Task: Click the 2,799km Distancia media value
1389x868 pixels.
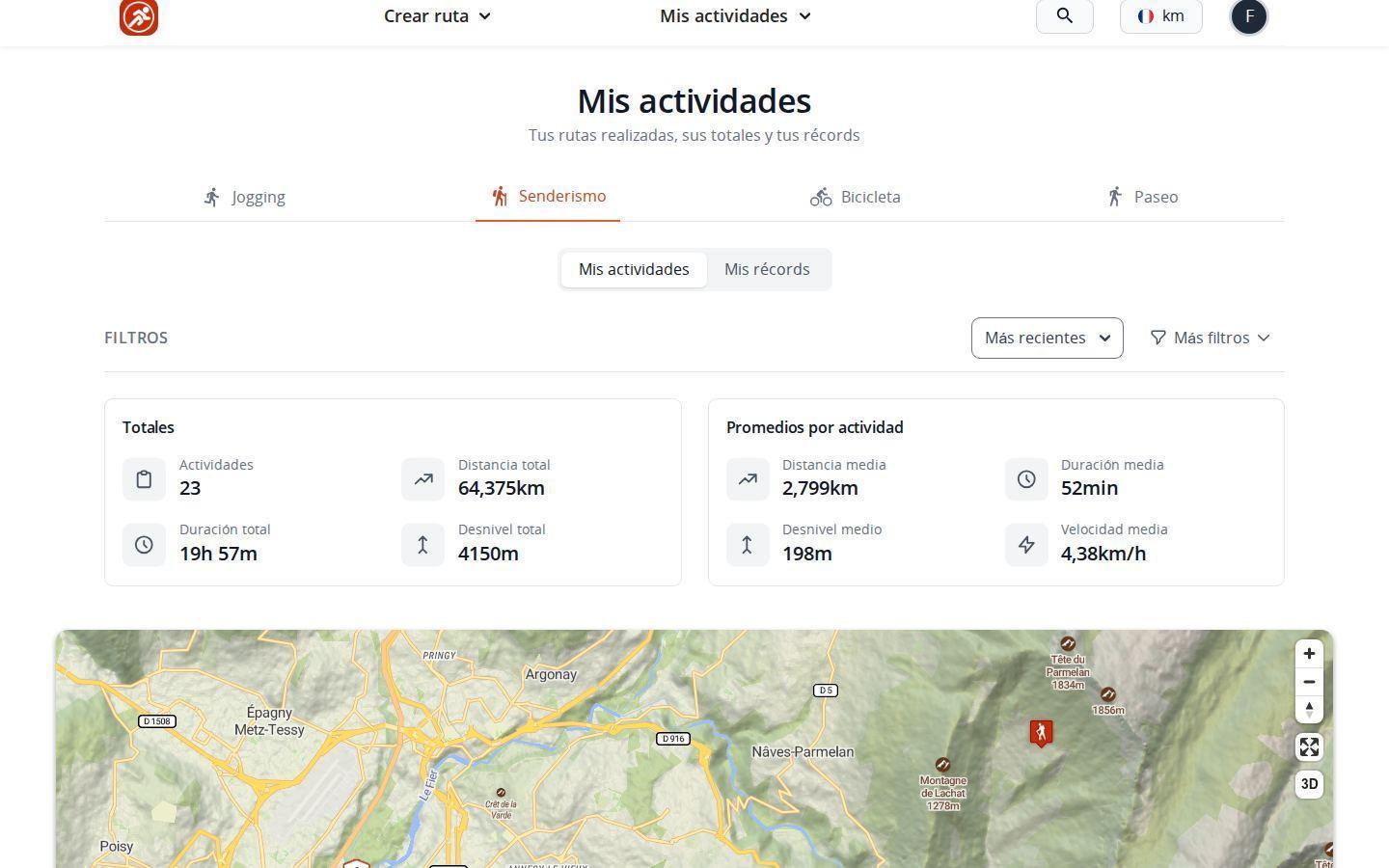Action: (820, 488)
